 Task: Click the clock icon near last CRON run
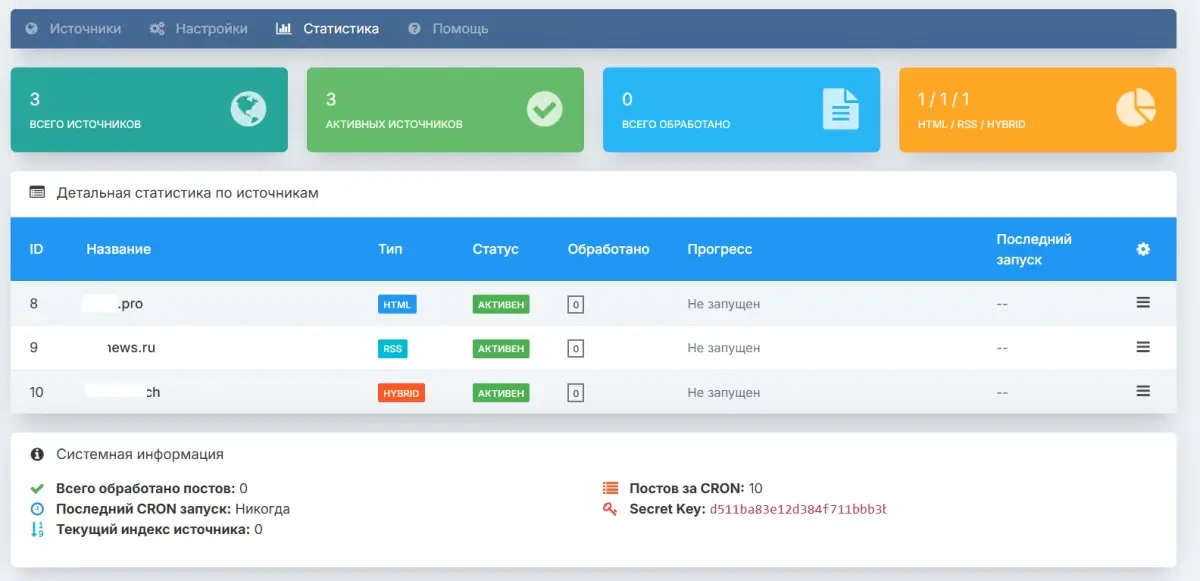coord(38,509)
